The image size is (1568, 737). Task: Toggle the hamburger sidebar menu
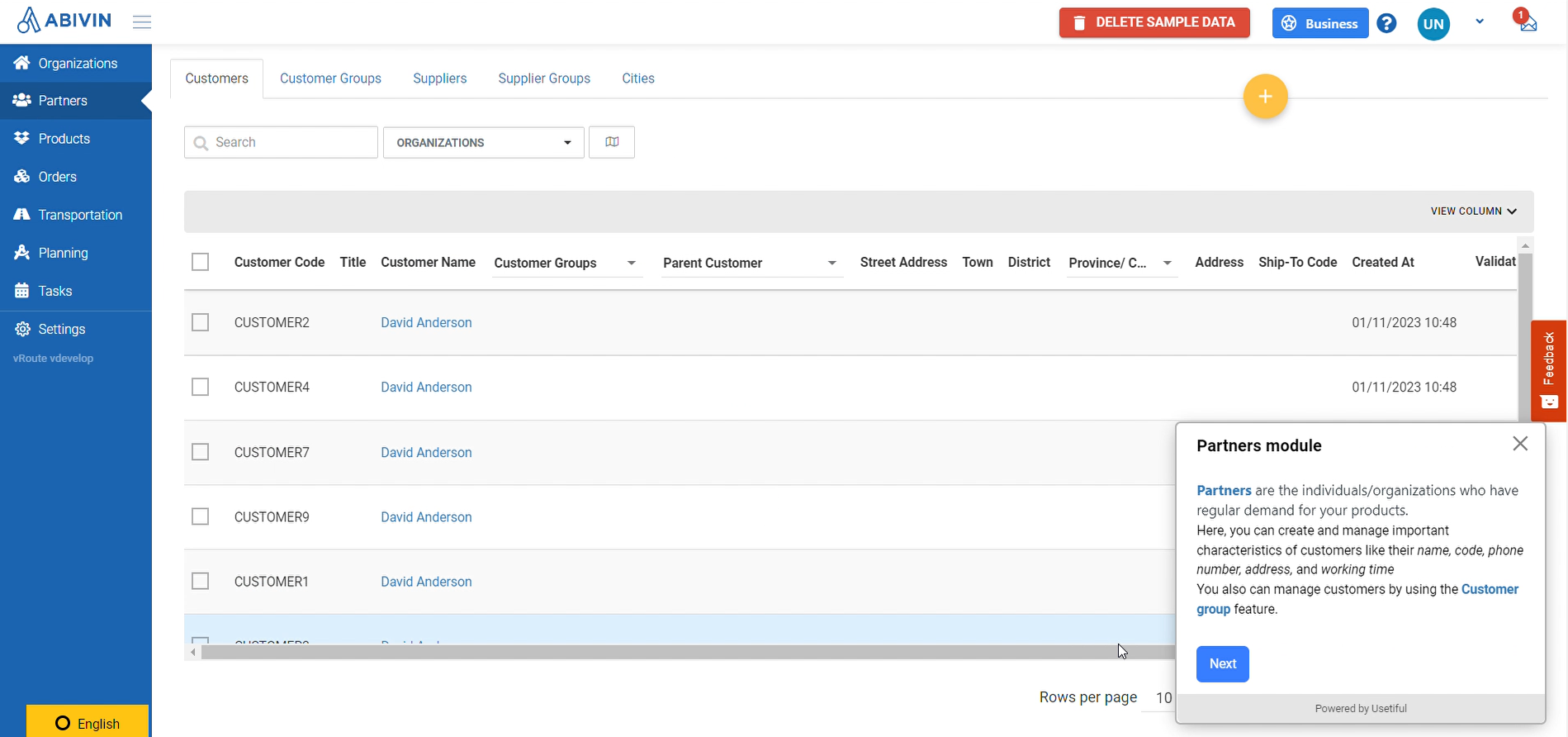tap(142, 22)
